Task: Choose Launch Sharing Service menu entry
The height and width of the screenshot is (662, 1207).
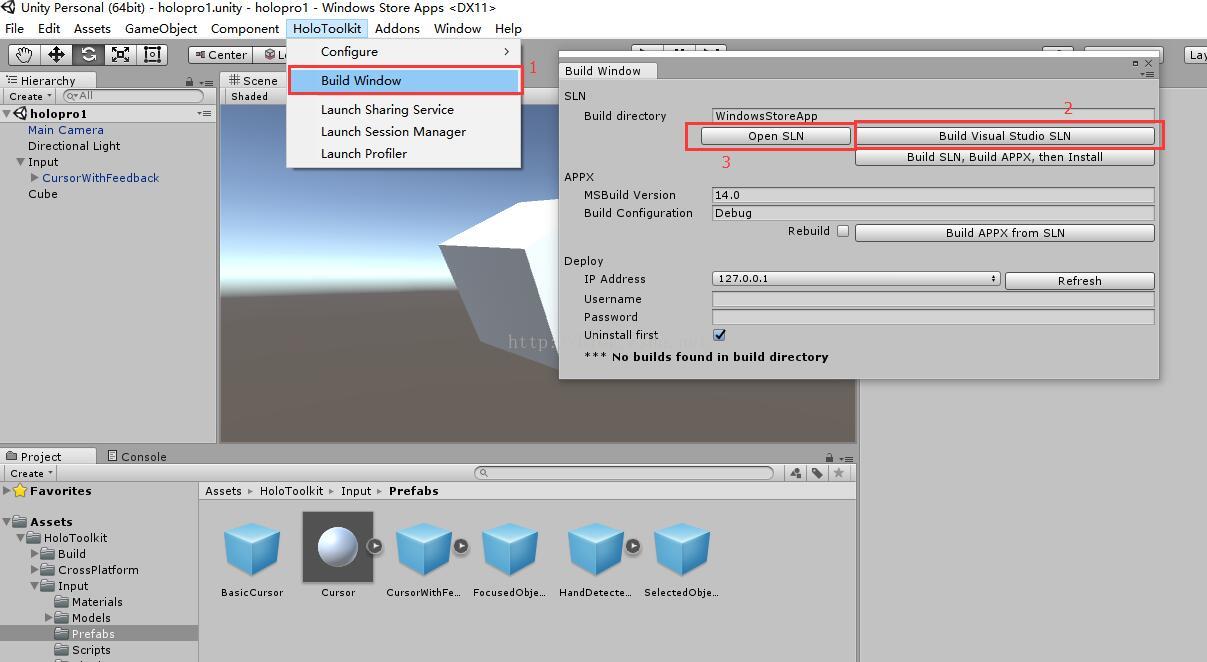Action: 404,110
